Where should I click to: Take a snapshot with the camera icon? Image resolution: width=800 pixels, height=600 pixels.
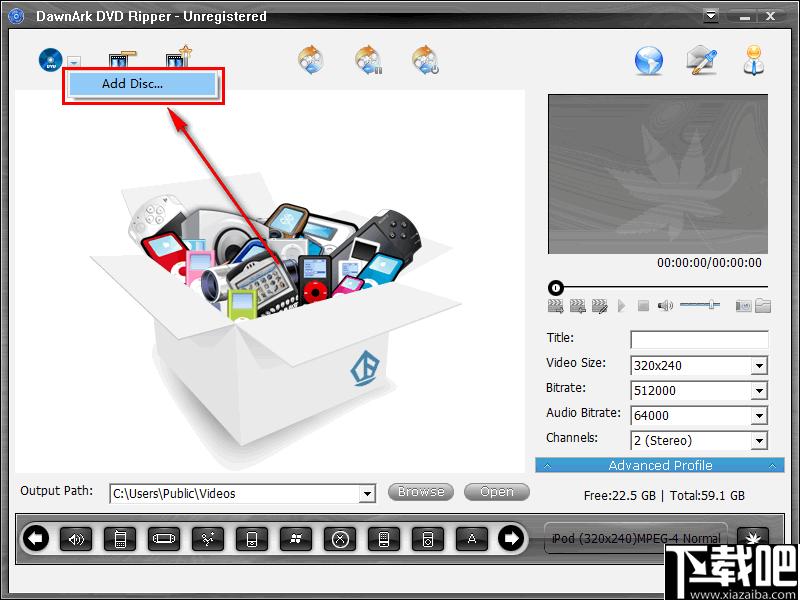click(x=744, y=306)
